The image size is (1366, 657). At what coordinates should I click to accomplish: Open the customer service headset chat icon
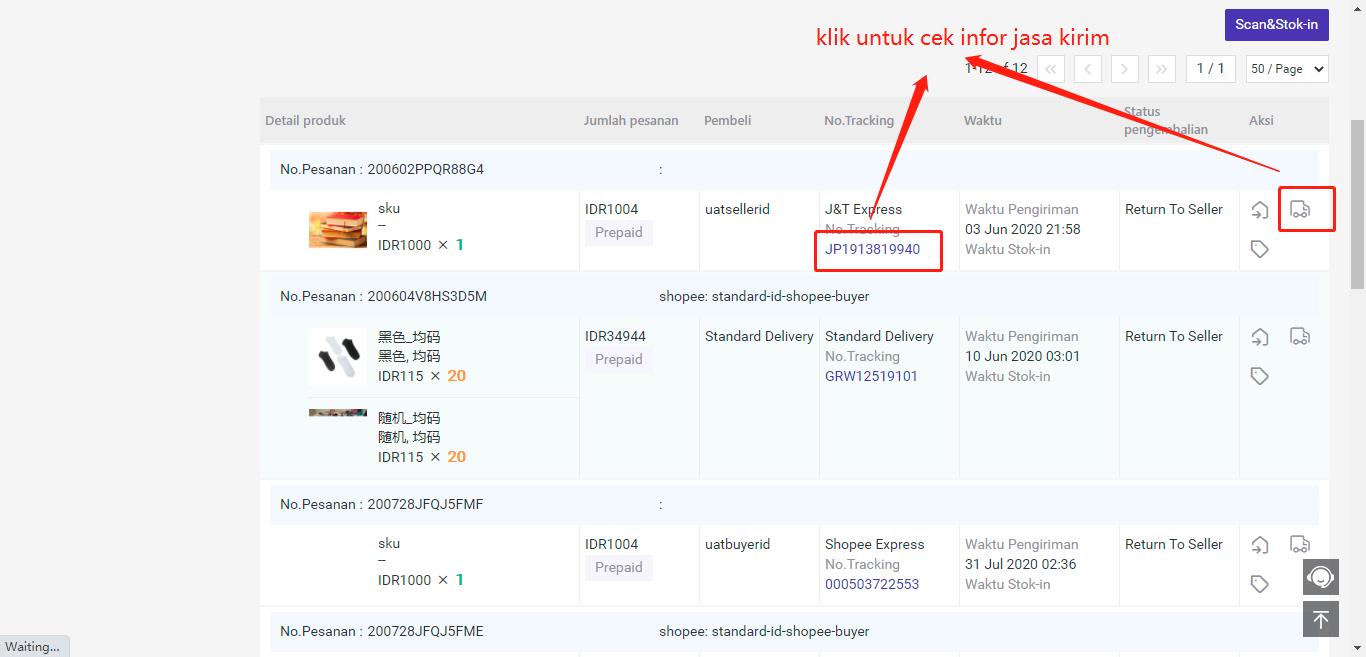click(x=1320, y=577)
